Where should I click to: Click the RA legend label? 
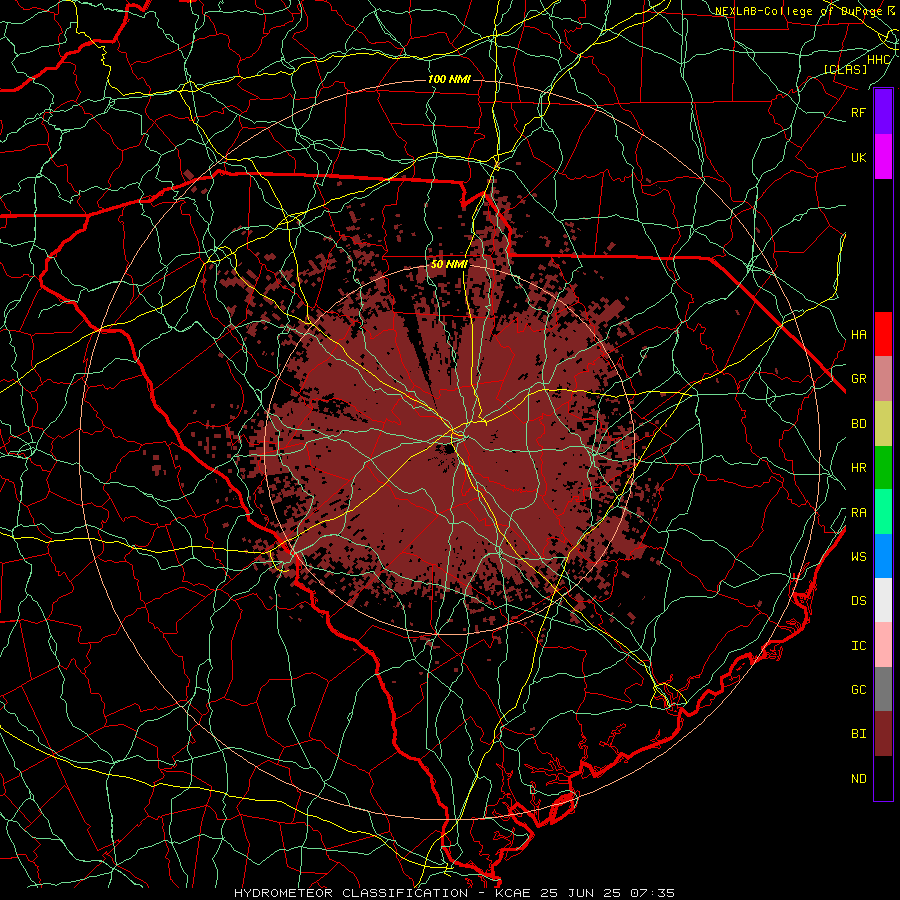click(x=859, y=513)
